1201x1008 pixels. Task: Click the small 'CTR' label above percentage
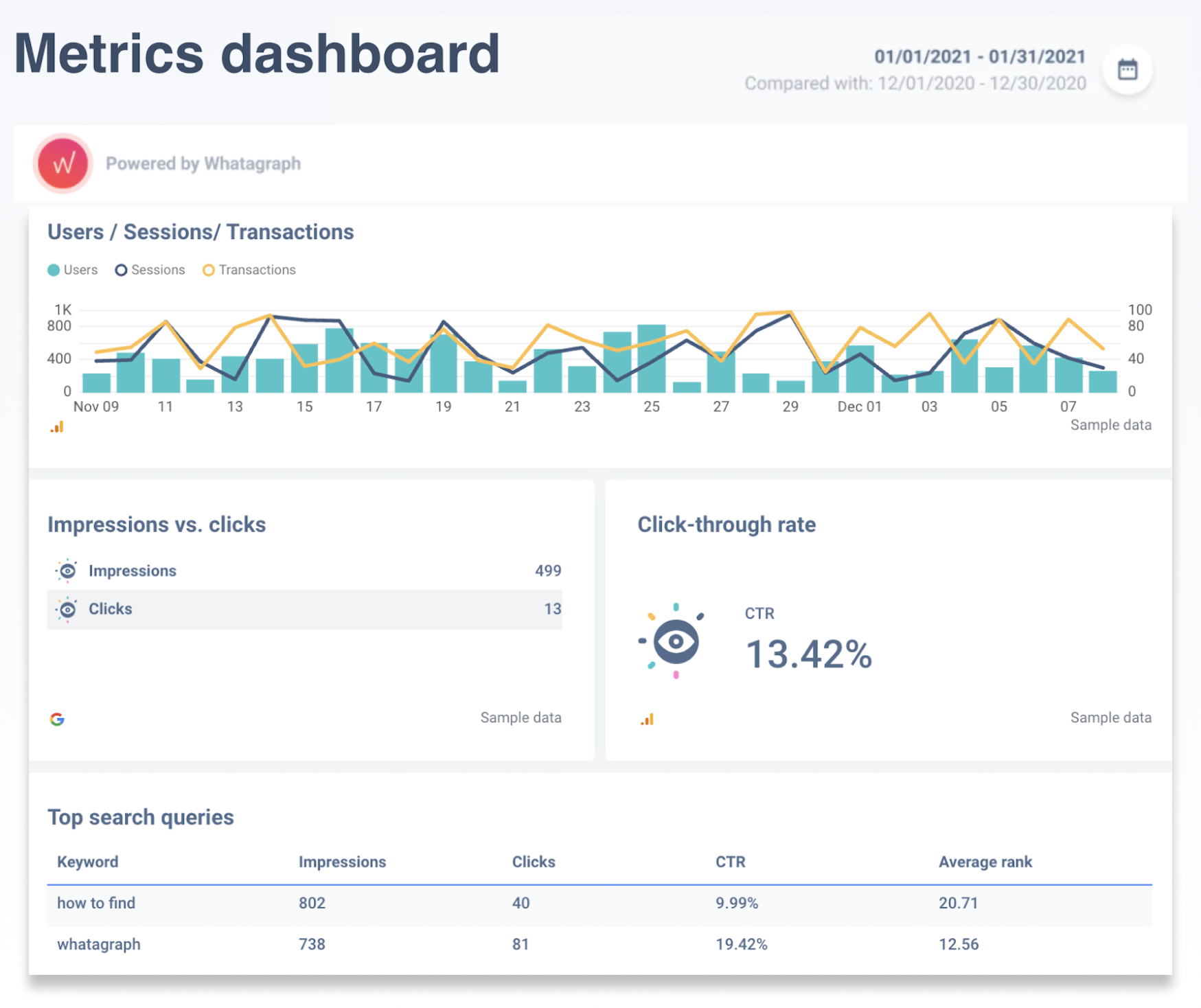click(x=759, y=613)
